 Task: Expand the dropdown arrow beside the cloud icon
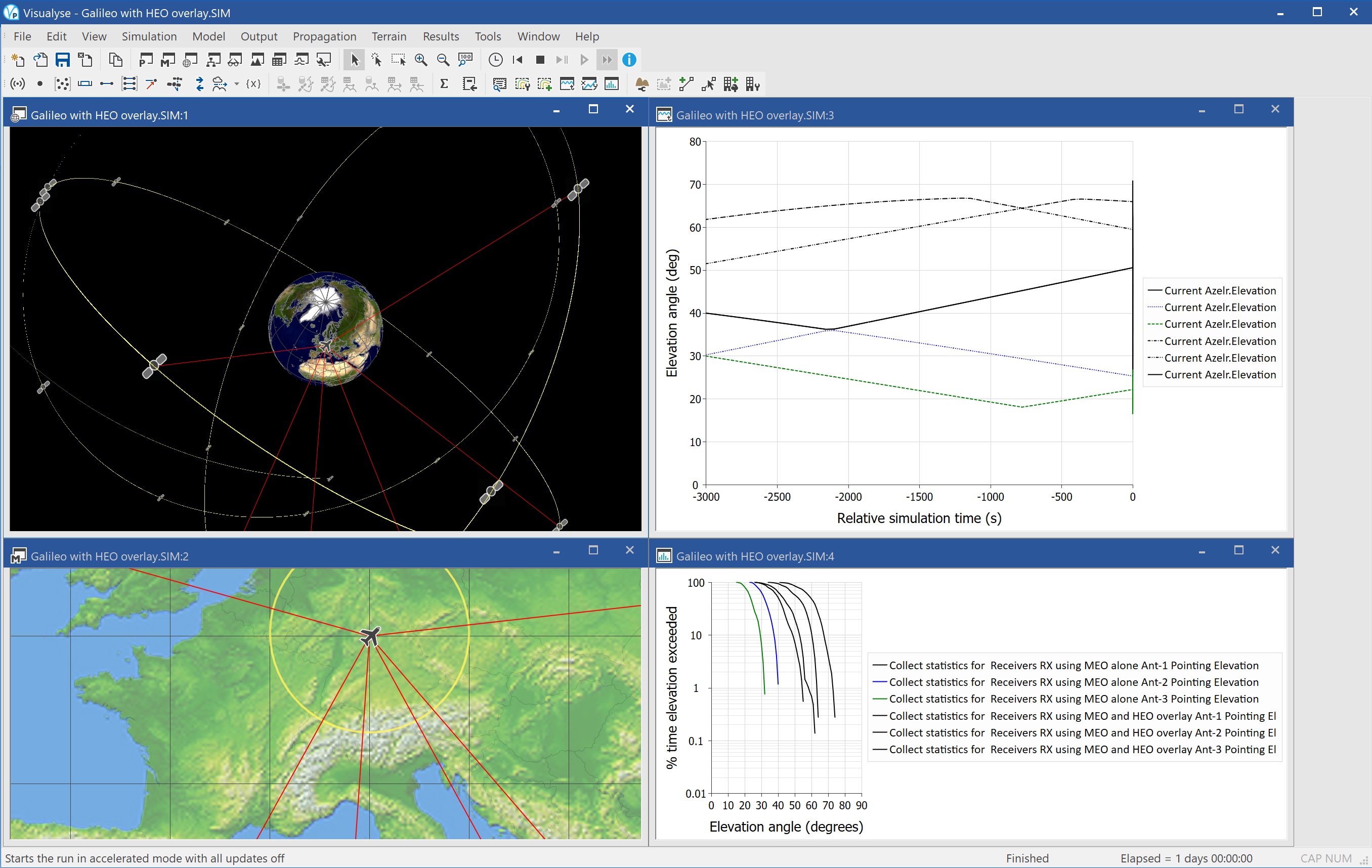(x=236, y=84)
